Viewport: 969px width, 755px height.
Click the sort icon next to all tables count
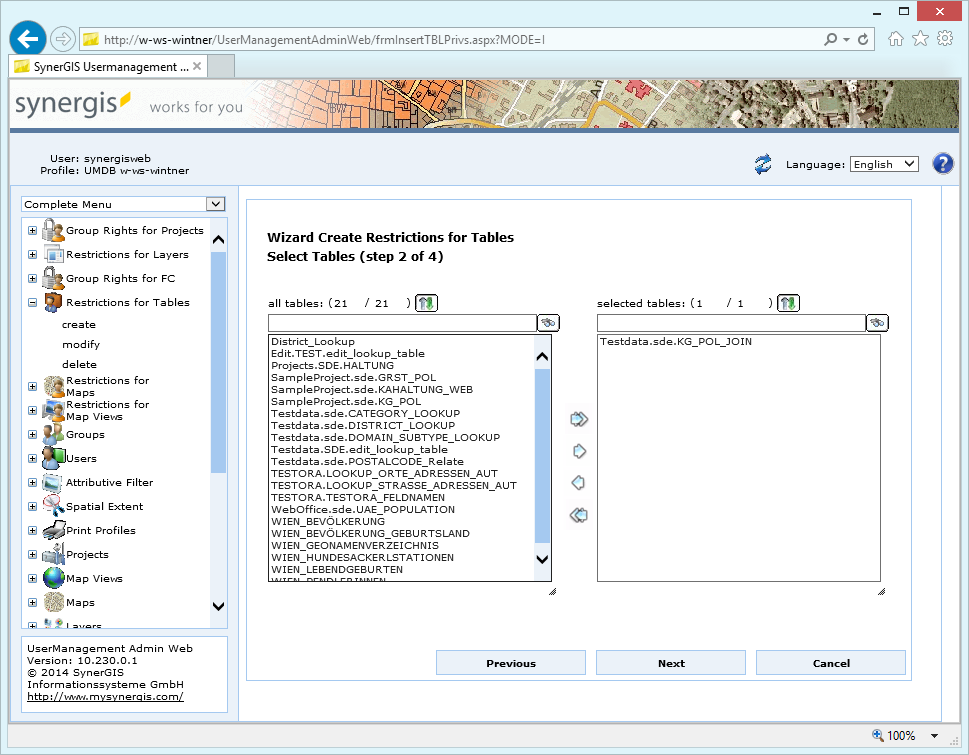[x=425, y=302]
